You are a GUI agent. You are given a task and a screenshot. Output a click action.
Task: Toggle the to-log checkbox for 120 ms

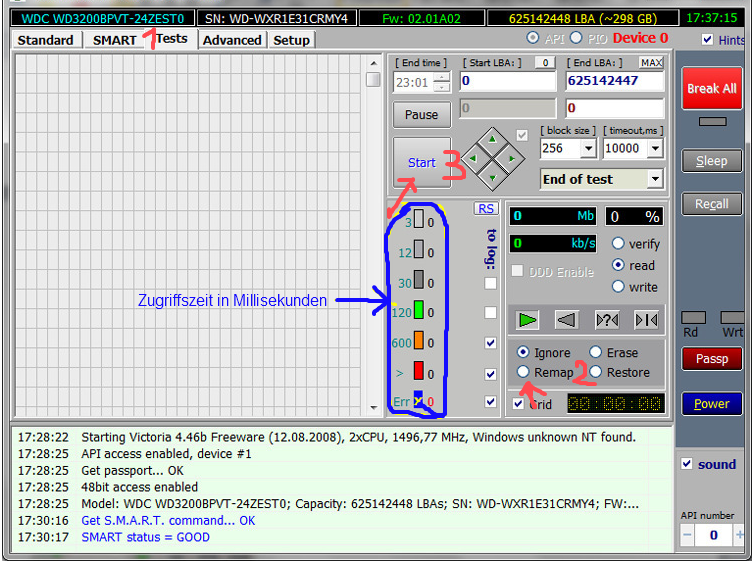(x=490, y=313)
